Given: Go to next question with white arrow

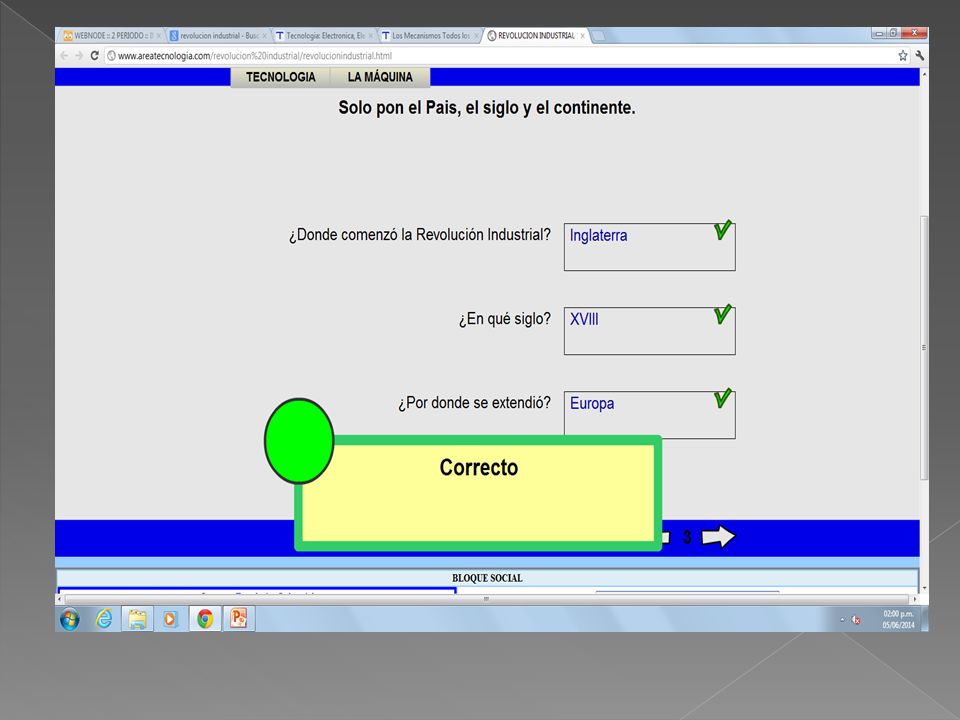Looking at the screenshot, I should 718,536.
